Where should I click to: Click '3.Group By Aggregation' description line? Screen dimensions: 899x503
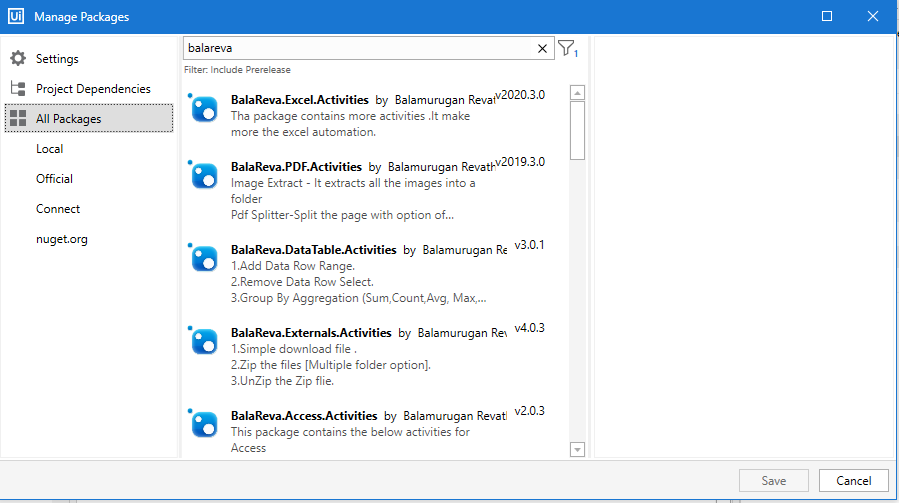[359, 298]
